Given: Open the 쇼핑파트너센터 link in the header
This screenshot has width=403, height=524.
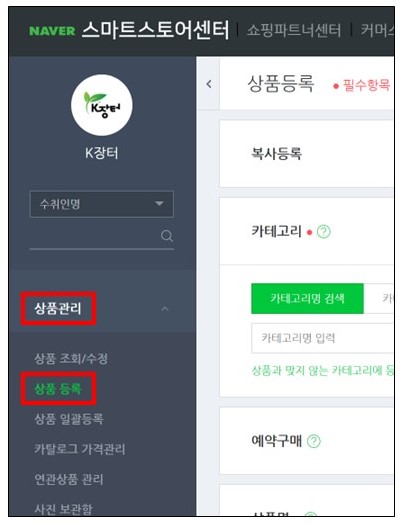Looking at the screenshot, I should [x=294, y=30].
